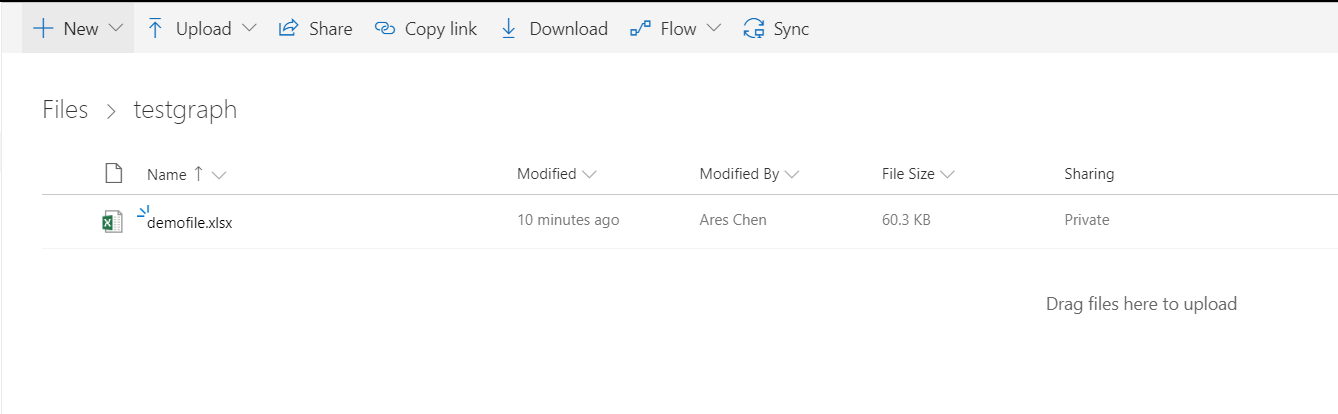Click the file type column header icon
The width and height of the screenshot is (1338, 414).
(x=114, y=174)
